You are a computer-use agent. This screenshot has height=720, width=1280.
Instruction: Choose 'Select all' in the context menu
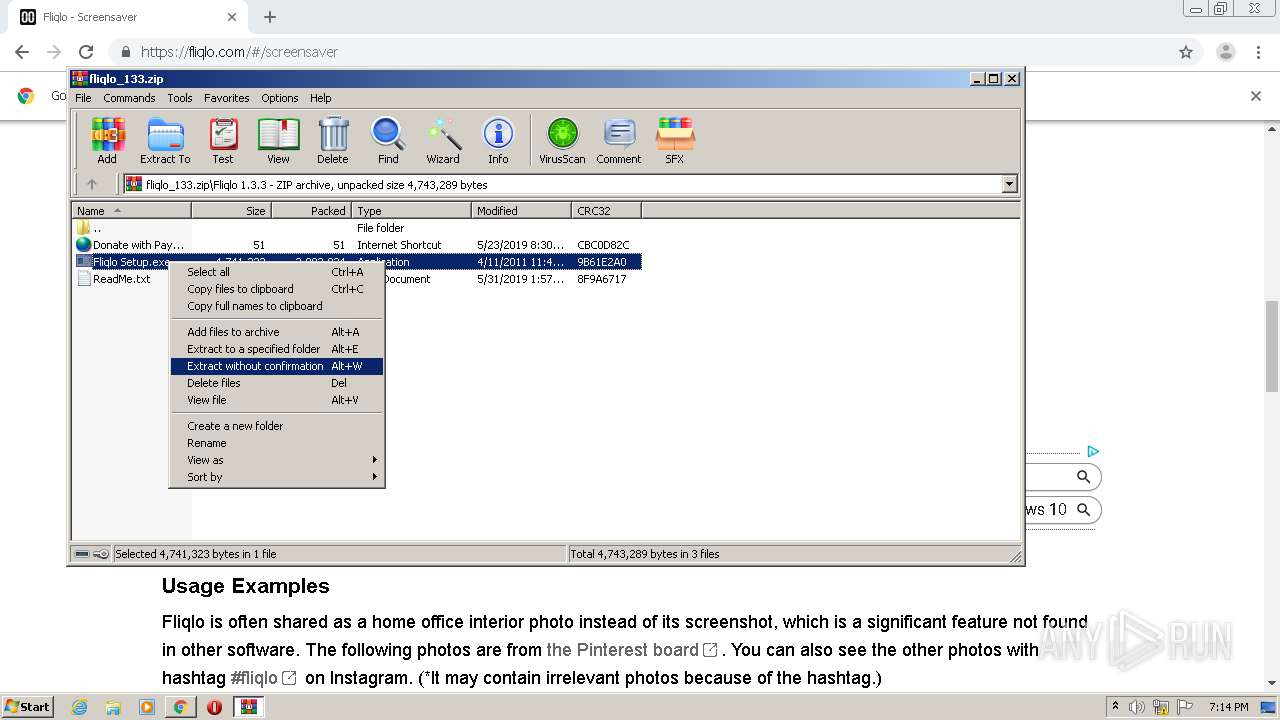pyautogui.click(x=277, y=272)
